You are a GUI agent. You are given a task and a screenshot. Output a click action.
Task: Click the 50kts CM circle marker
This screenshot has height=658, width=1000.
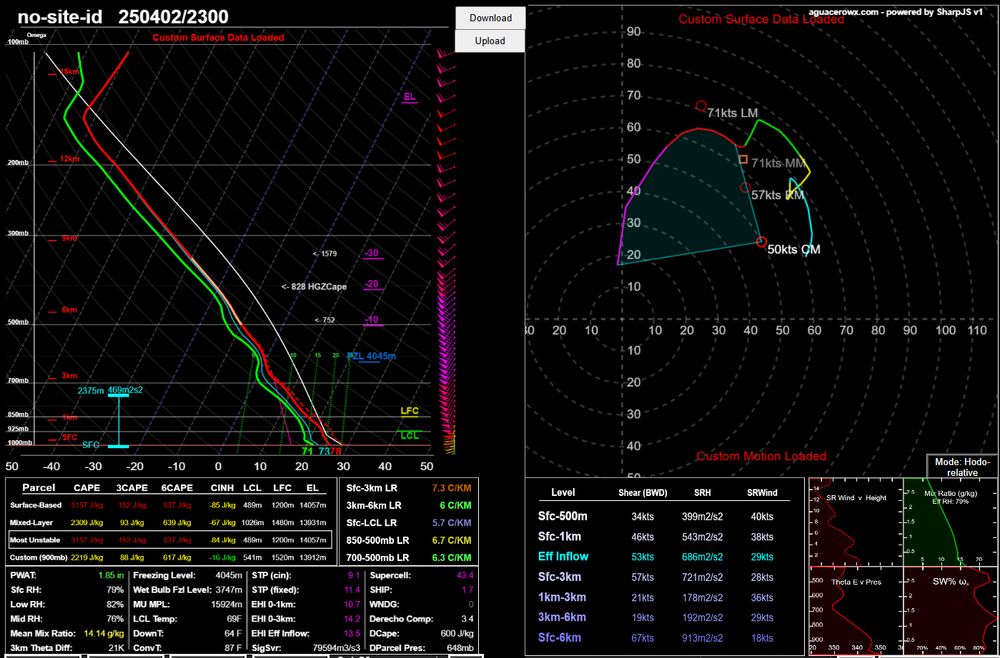[x=761, y=242]
